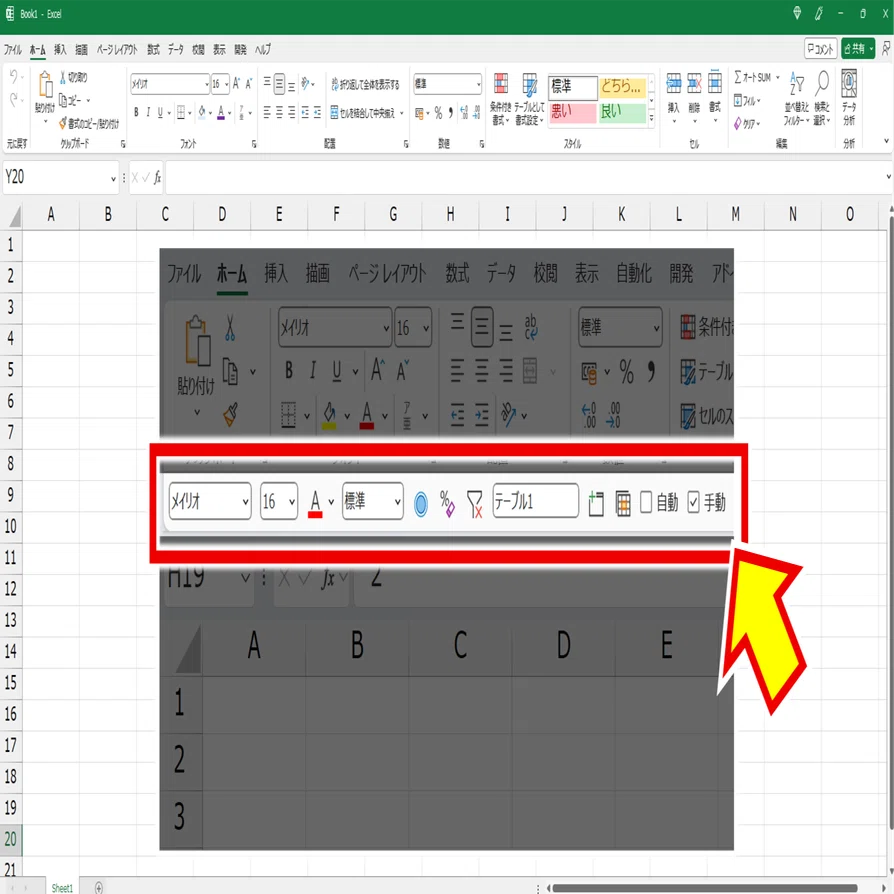The image size is (894, 894).
Task: Expand the cell styles gallery More arrow
Action: tap(652, 118)
